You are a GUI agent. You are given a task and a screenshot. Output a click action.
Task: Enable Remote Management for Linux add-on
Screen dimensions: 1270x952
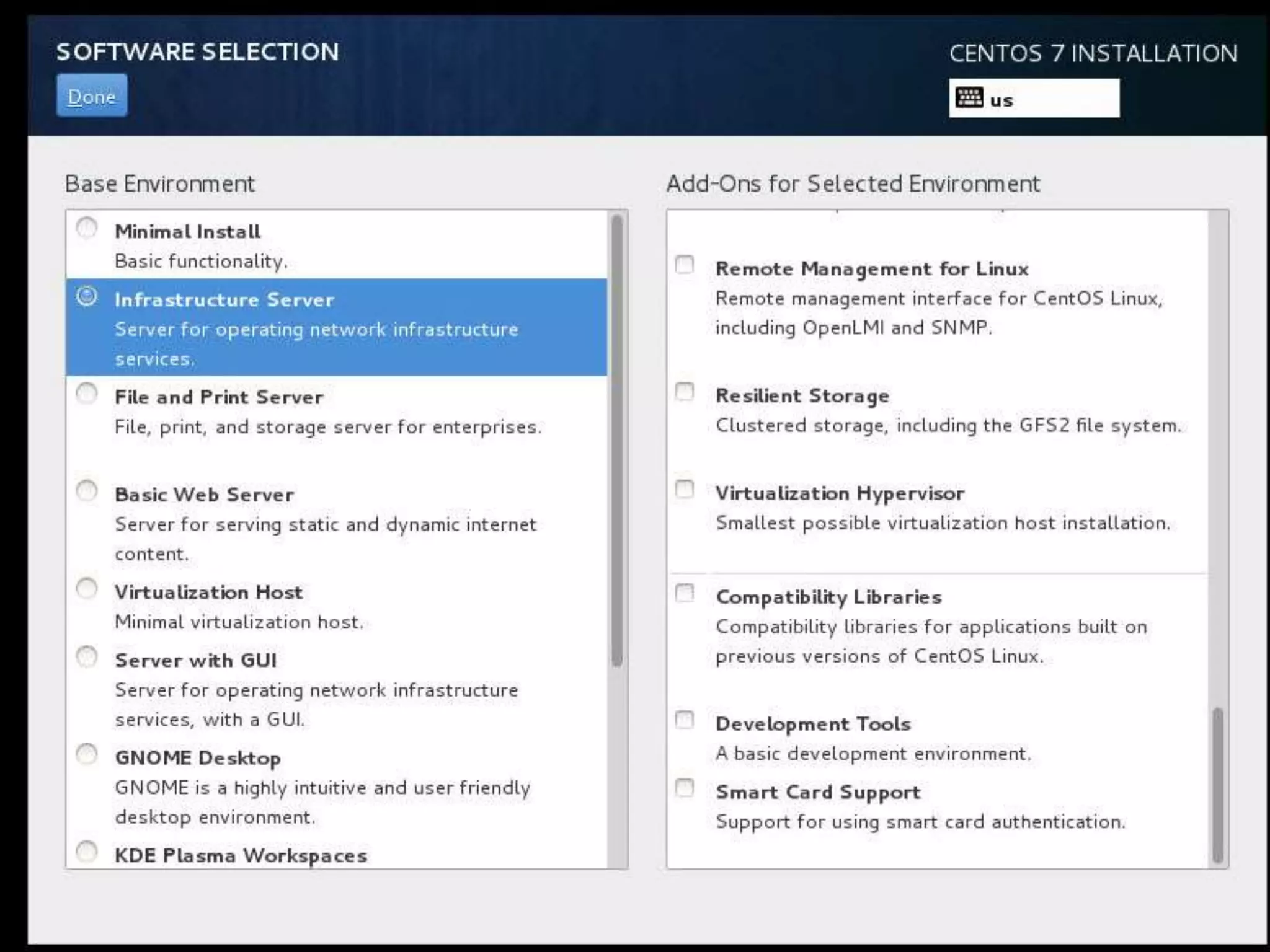(685, 265)
